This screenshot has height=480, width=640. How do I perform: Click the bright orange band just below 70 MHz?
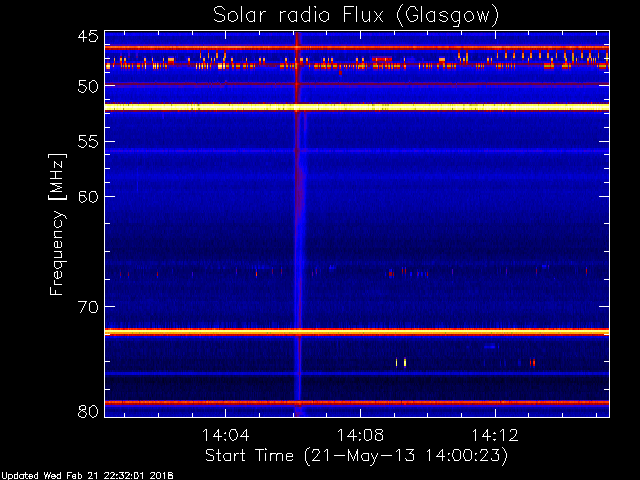point(357,332)
